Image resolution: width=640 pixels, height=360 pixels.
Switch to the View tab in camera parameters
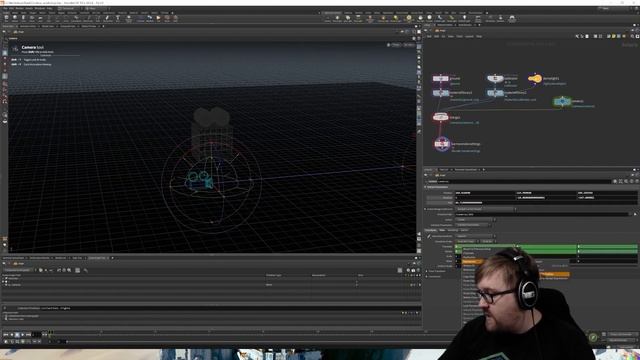[x=442, y=230]
